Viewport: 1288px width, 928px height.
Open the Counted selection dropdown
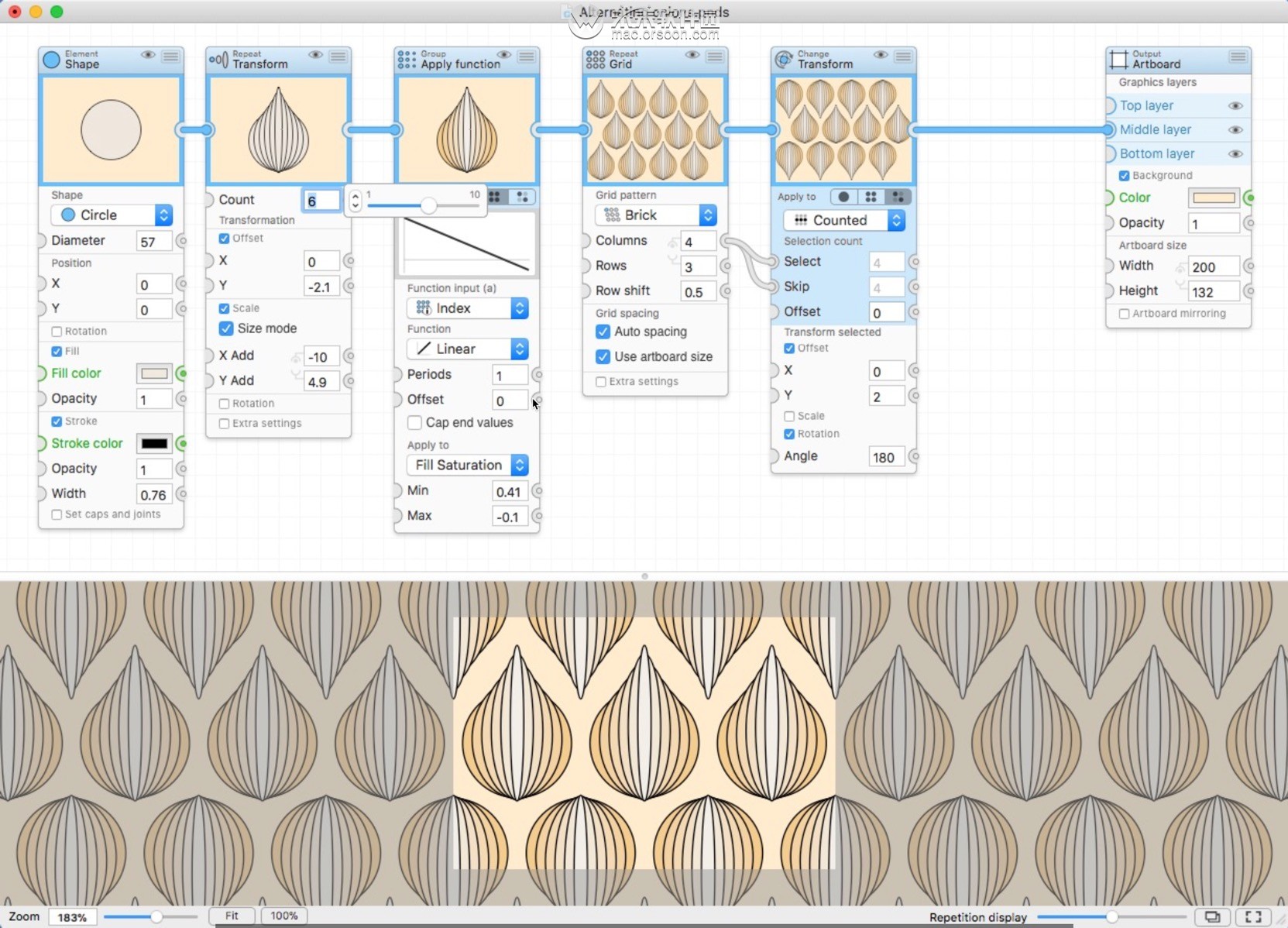843,220
